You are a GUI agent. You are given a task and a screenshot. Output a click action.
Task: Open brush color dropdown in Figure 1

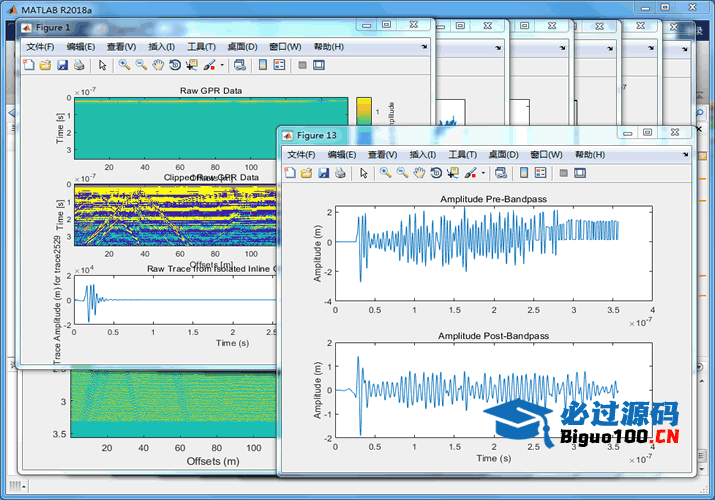(x=222, y=65)
